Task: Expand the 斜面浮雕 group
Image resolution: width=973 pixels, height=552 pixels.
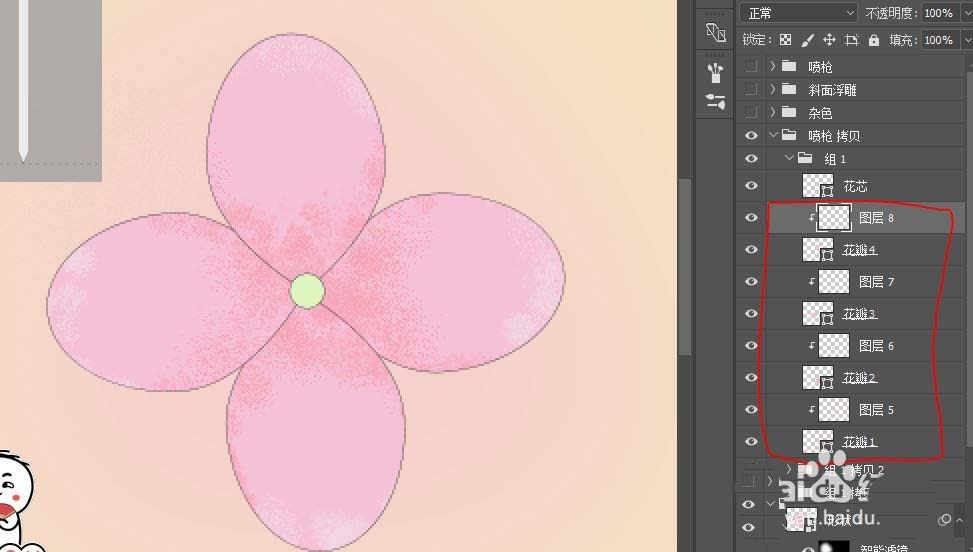Action: pos(773,90)
